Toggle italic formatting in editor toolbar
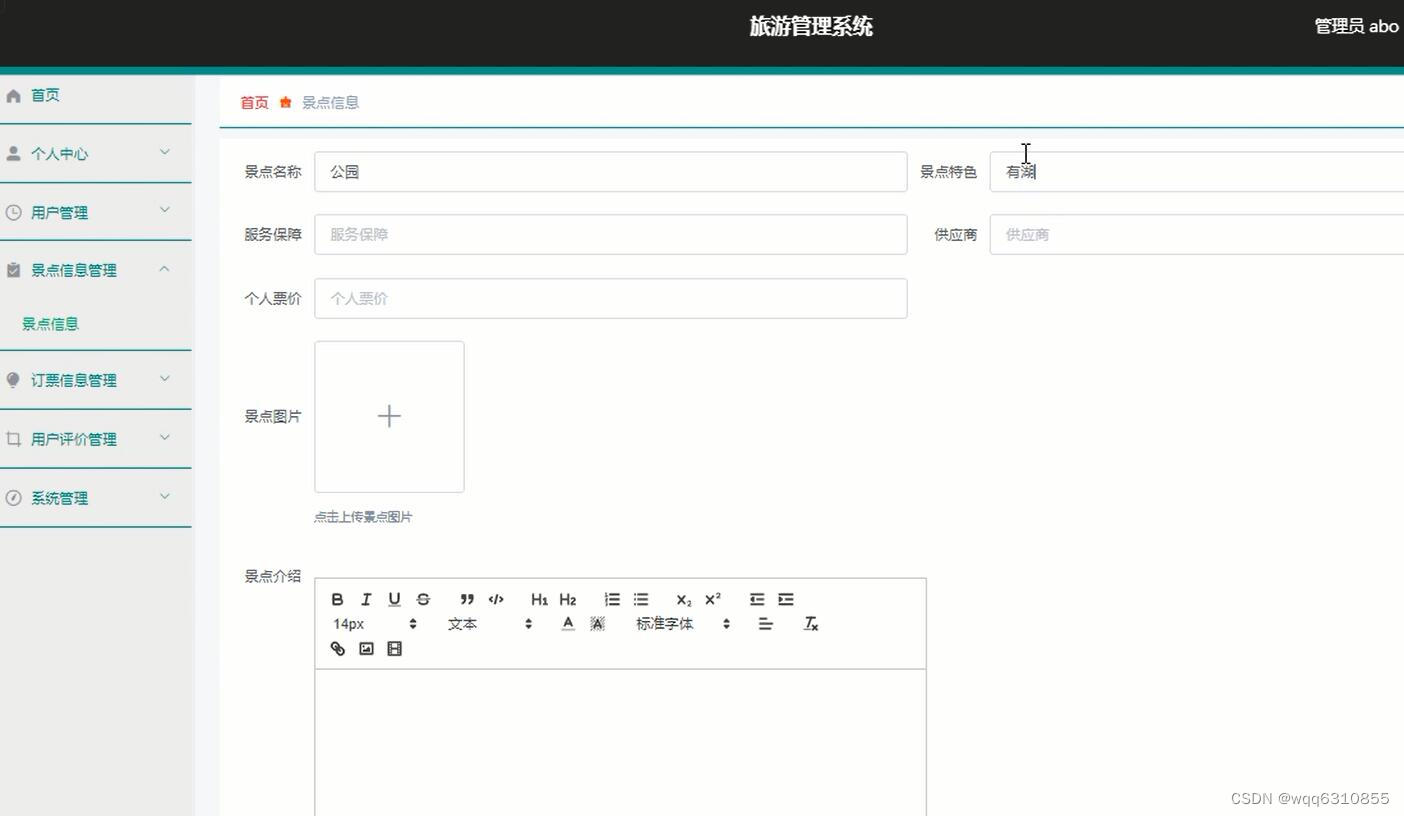This screenshot has width=1404, height=816. pos(366,599)
